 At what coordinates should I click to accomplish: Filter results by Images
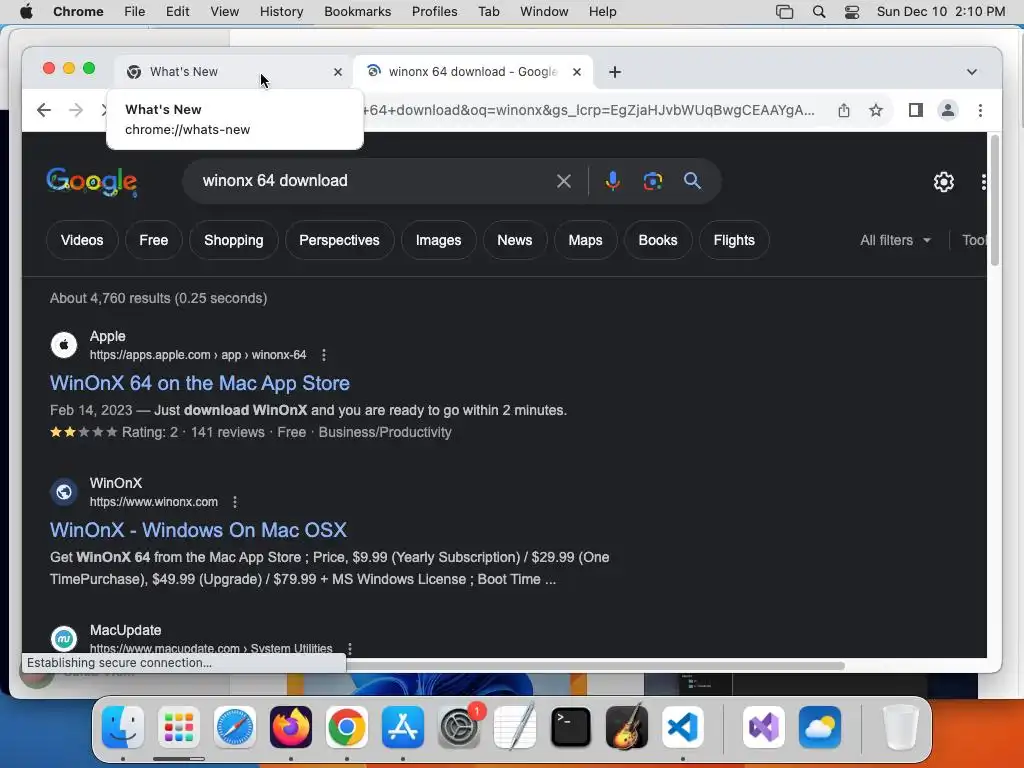point(439,240)
